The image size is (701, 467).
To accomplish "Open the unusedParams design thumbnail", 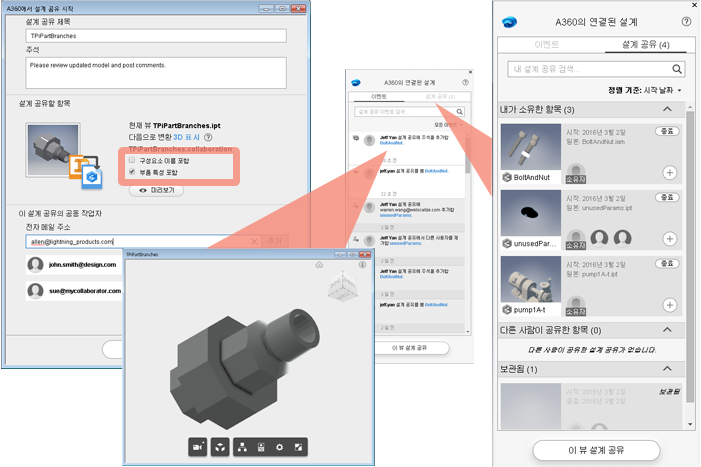I will [531, 213].
